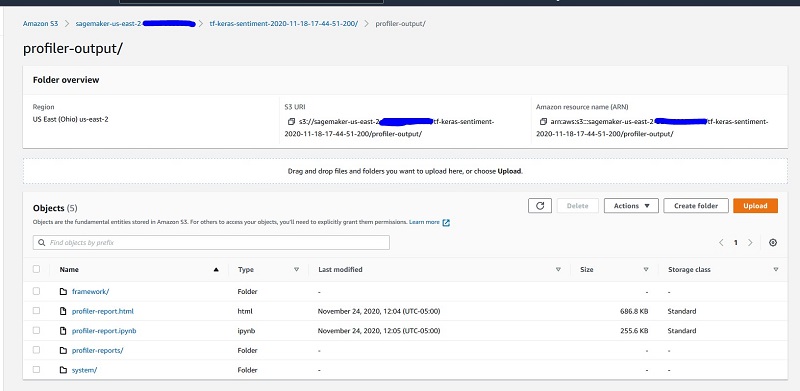Sort by Name column arrow
The image size is (800, 391).
pos(216,270)
